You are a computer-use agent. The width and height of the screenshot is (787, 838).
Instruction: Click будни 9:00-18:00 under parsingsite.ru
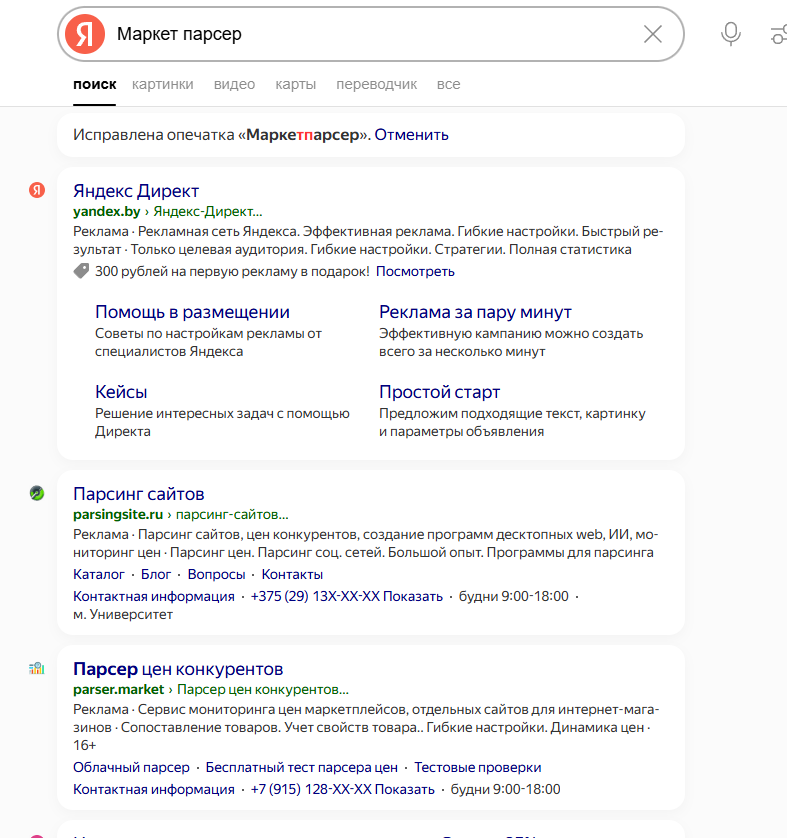pos(513,596)
